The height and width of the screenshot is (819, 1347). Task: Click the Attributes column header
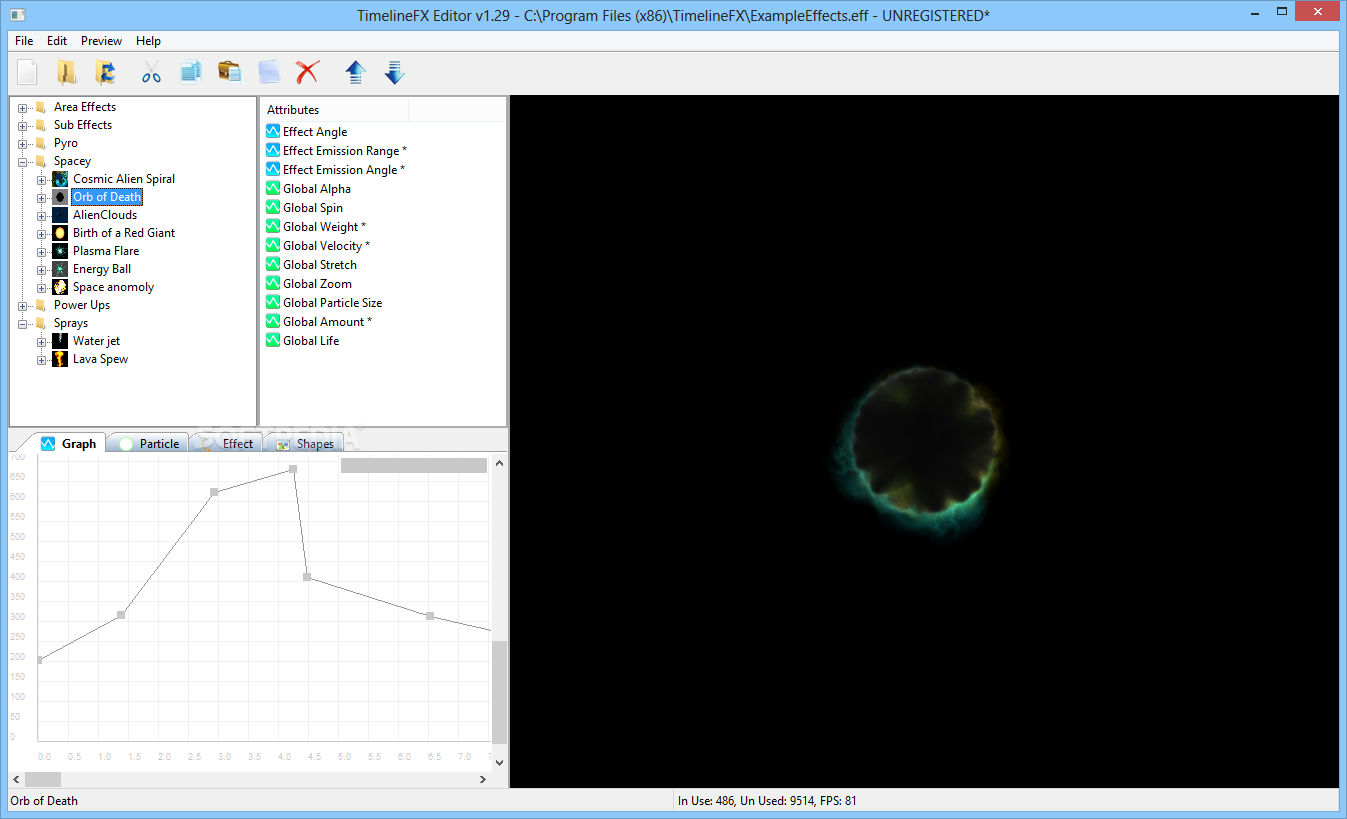tap(334, 109)
